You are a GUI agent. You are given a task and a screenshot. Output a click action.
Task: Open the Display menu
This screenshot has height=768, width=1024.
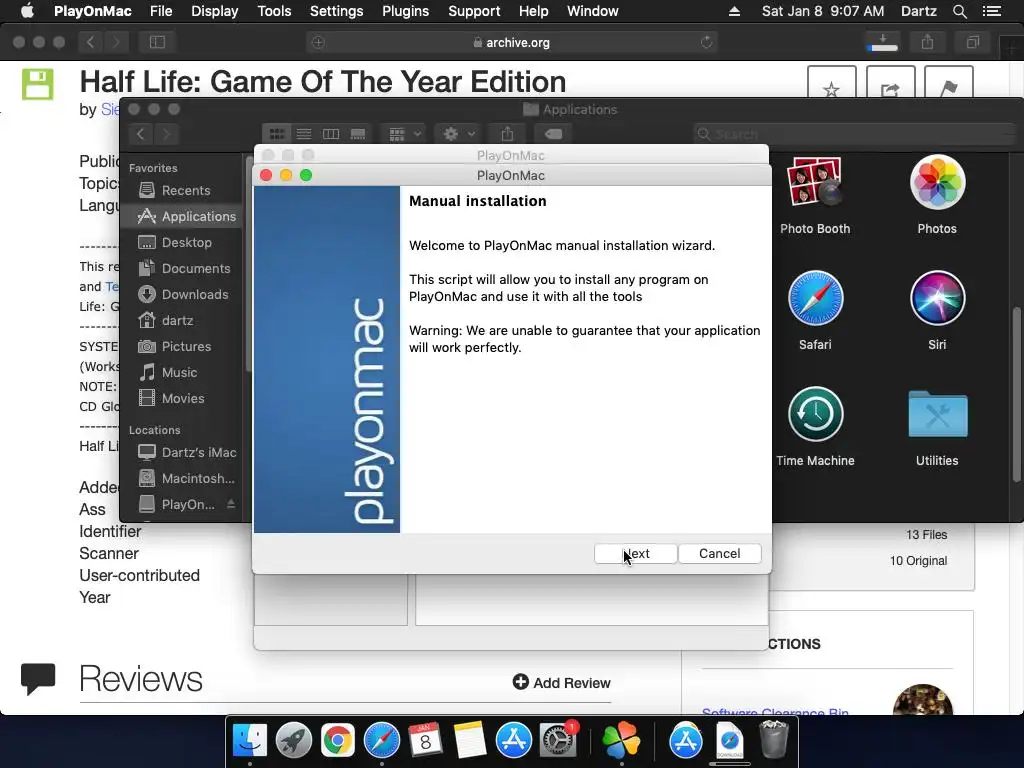[214, 11]
